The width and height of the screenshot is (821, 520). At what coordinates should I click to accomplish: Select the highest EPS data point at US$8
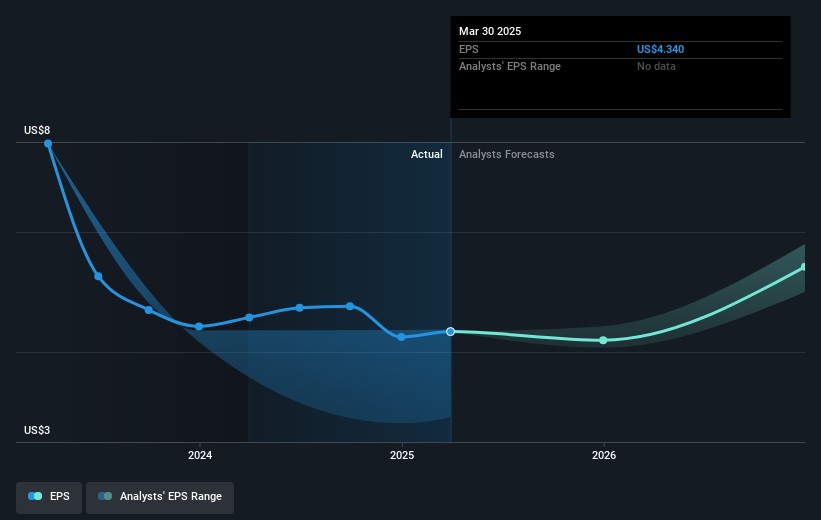[x=48, y=143]
